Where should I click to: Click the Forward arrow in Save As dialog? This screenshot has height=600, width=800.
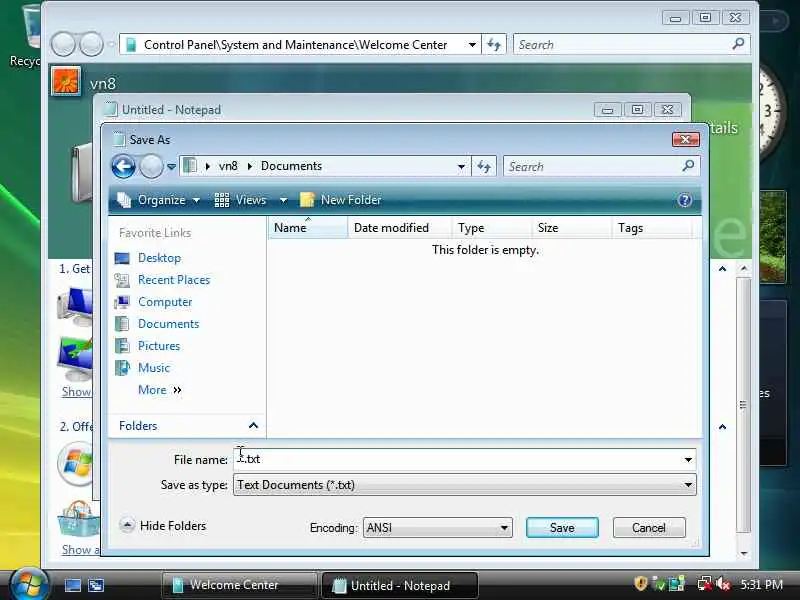point(151,166)
